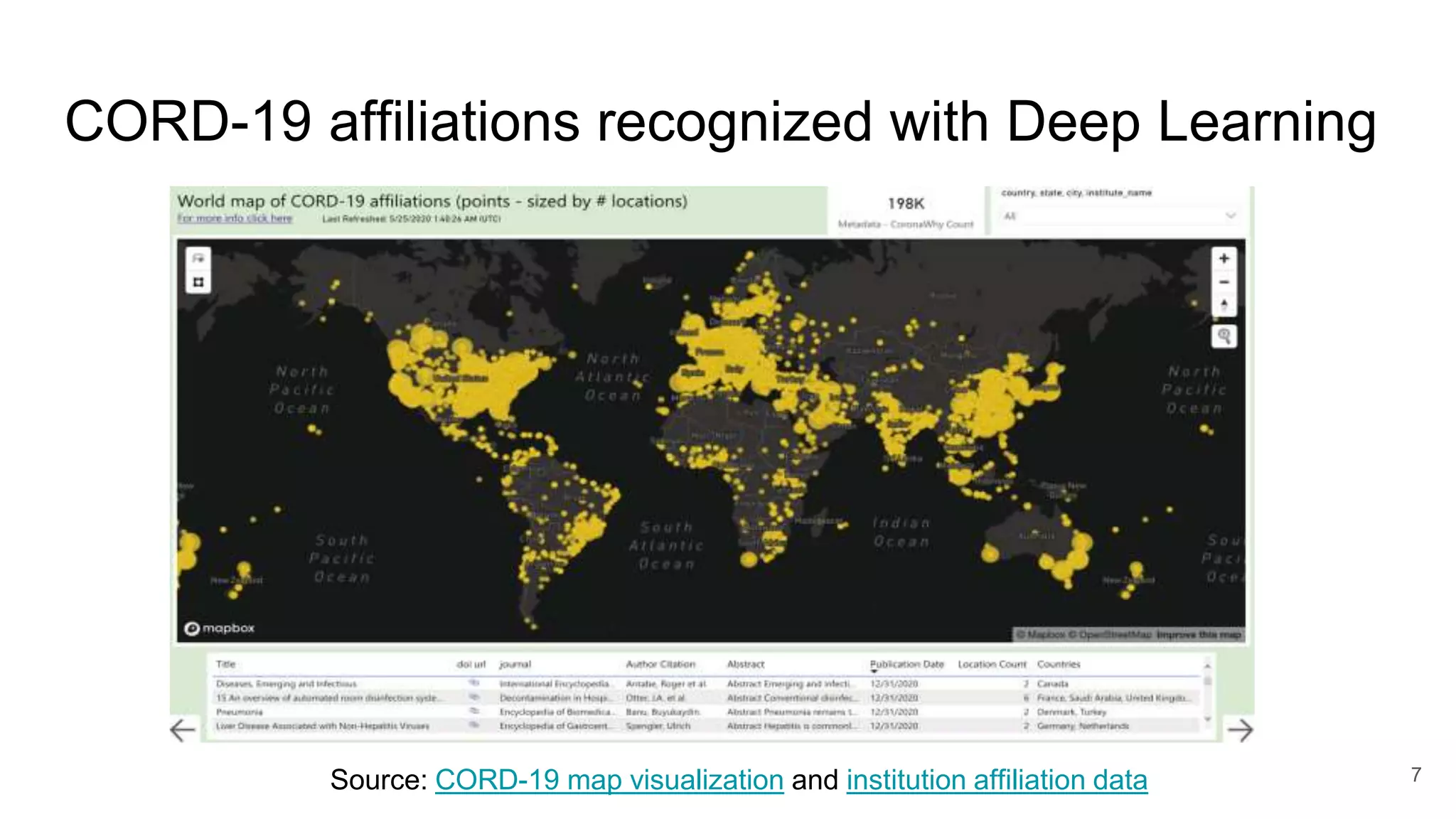Click the slide number 7
The image size is (1456, 819).
(x=1416, y=774)
